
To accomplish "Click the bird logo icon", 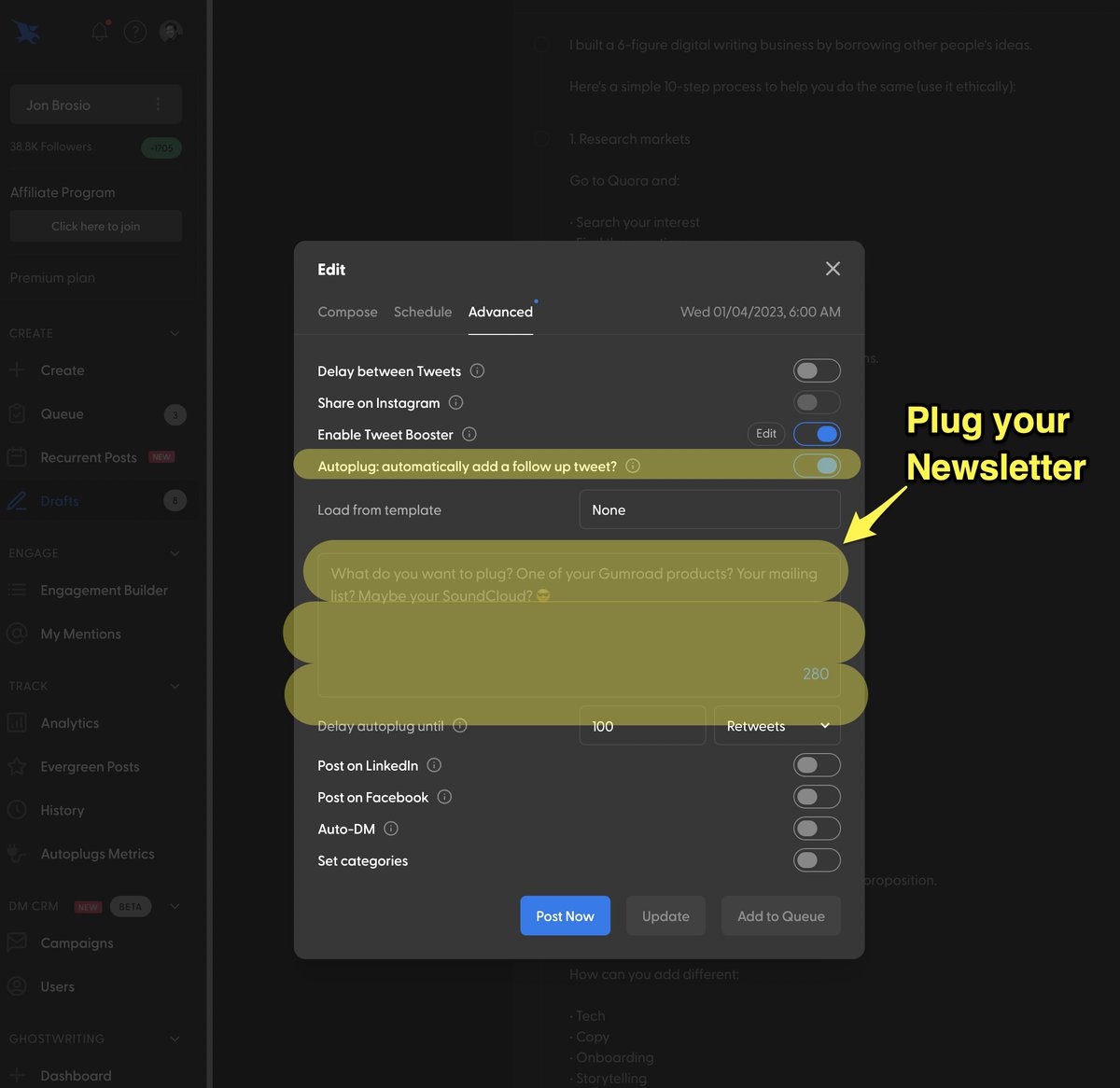I will pyautogui.click(x=26, y=32).
